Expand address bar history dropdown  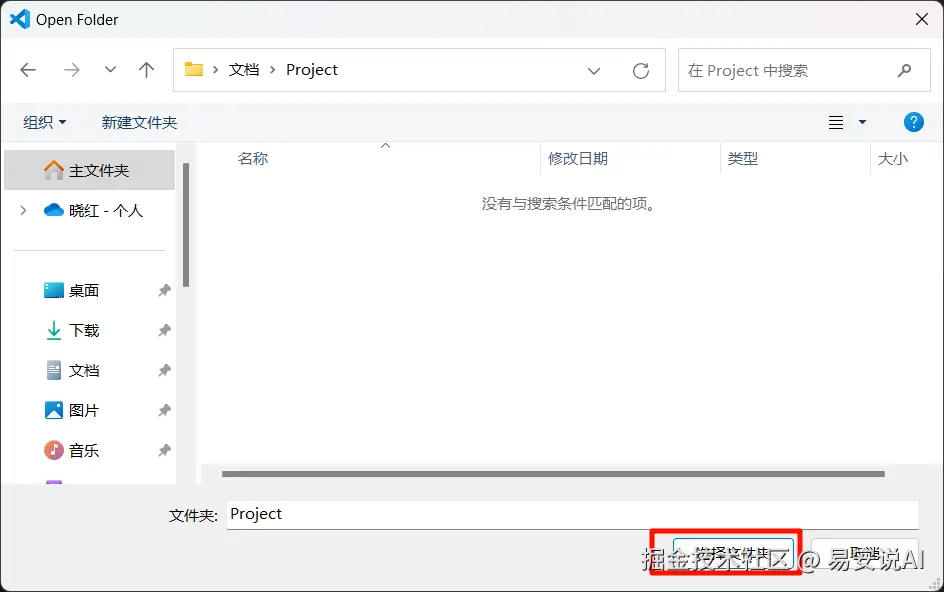[594, 71]
